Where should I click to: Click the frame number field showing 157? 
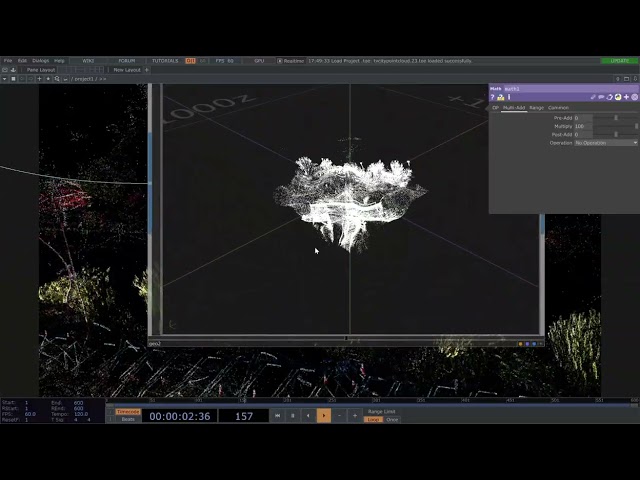point(244,416)
